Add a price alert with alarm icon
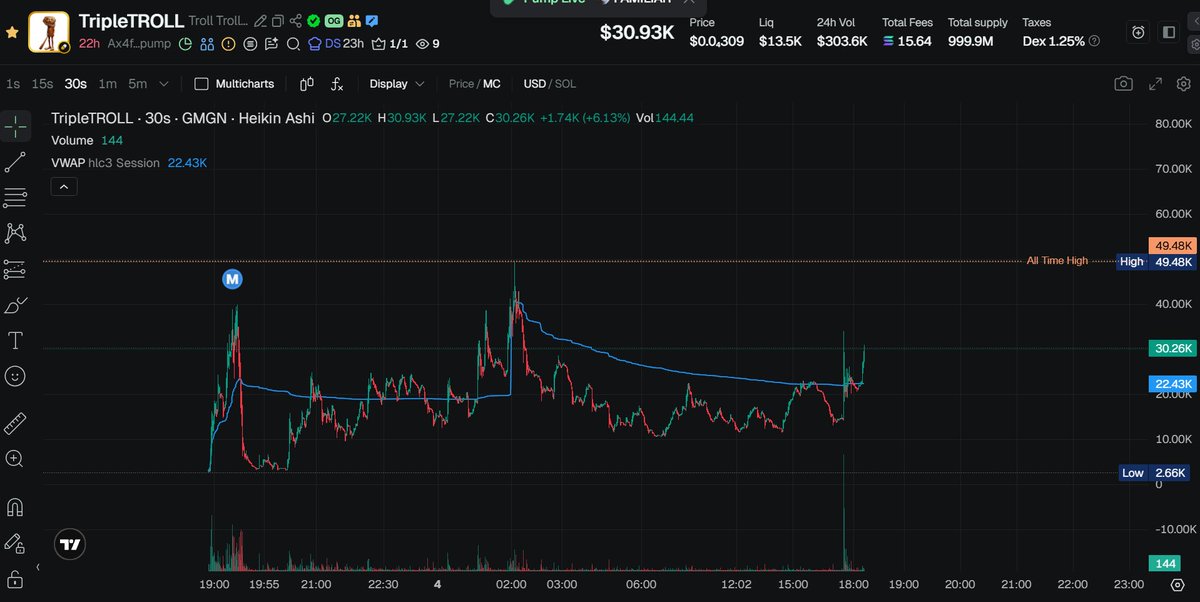Viewport: 1200px width, 602px height. tap(1138, 32)
